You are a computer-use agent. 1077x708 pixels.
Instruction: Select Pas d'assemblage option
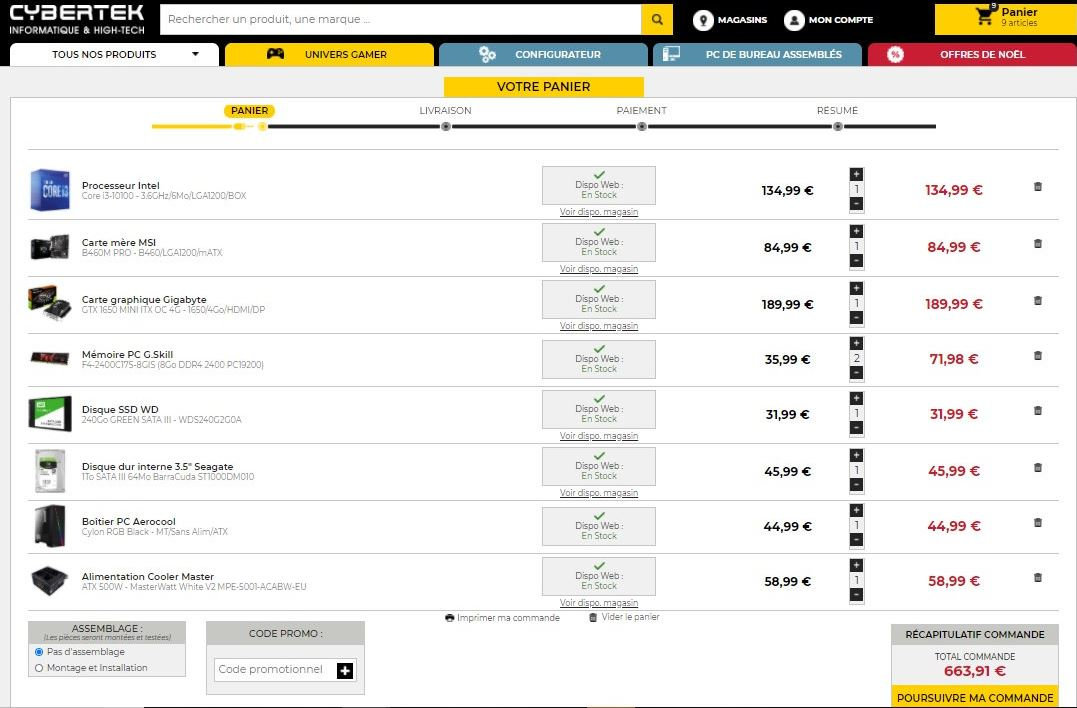coord(39,652)
